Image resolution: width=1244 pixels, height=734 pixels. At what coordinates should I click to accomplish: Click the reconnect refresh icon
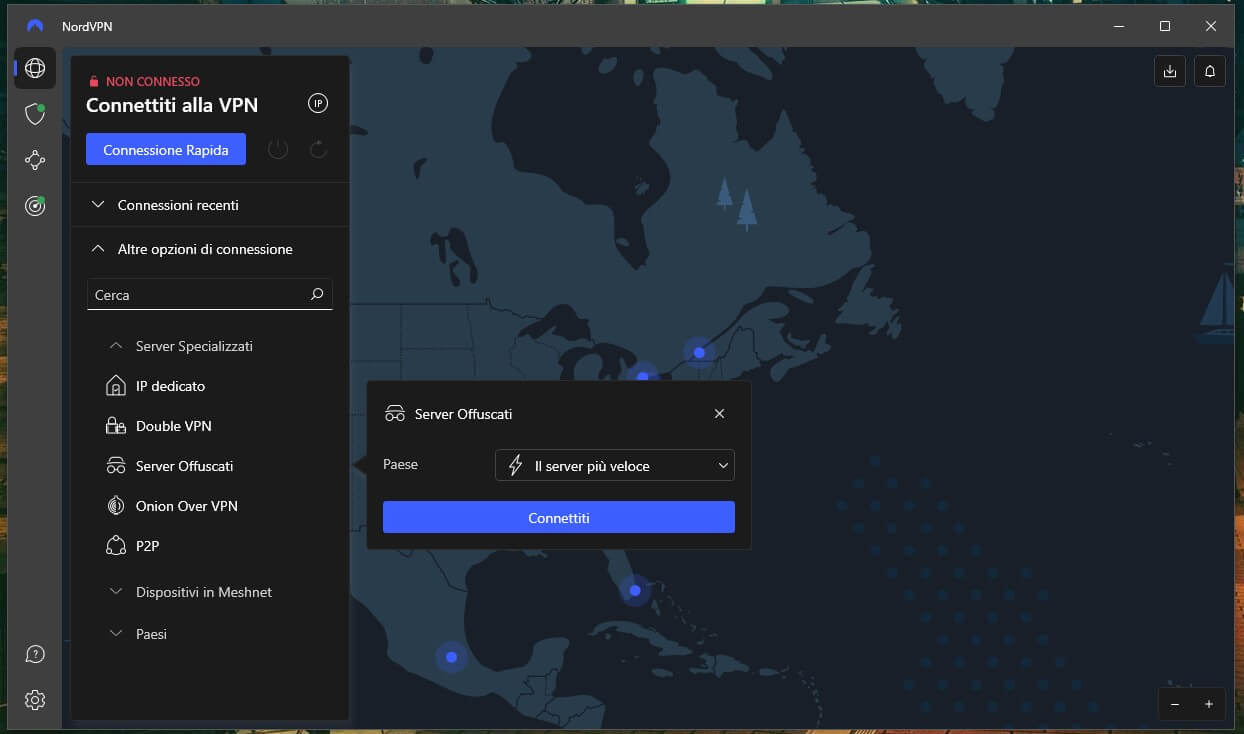pyautogui.click(x=318, y=150)
